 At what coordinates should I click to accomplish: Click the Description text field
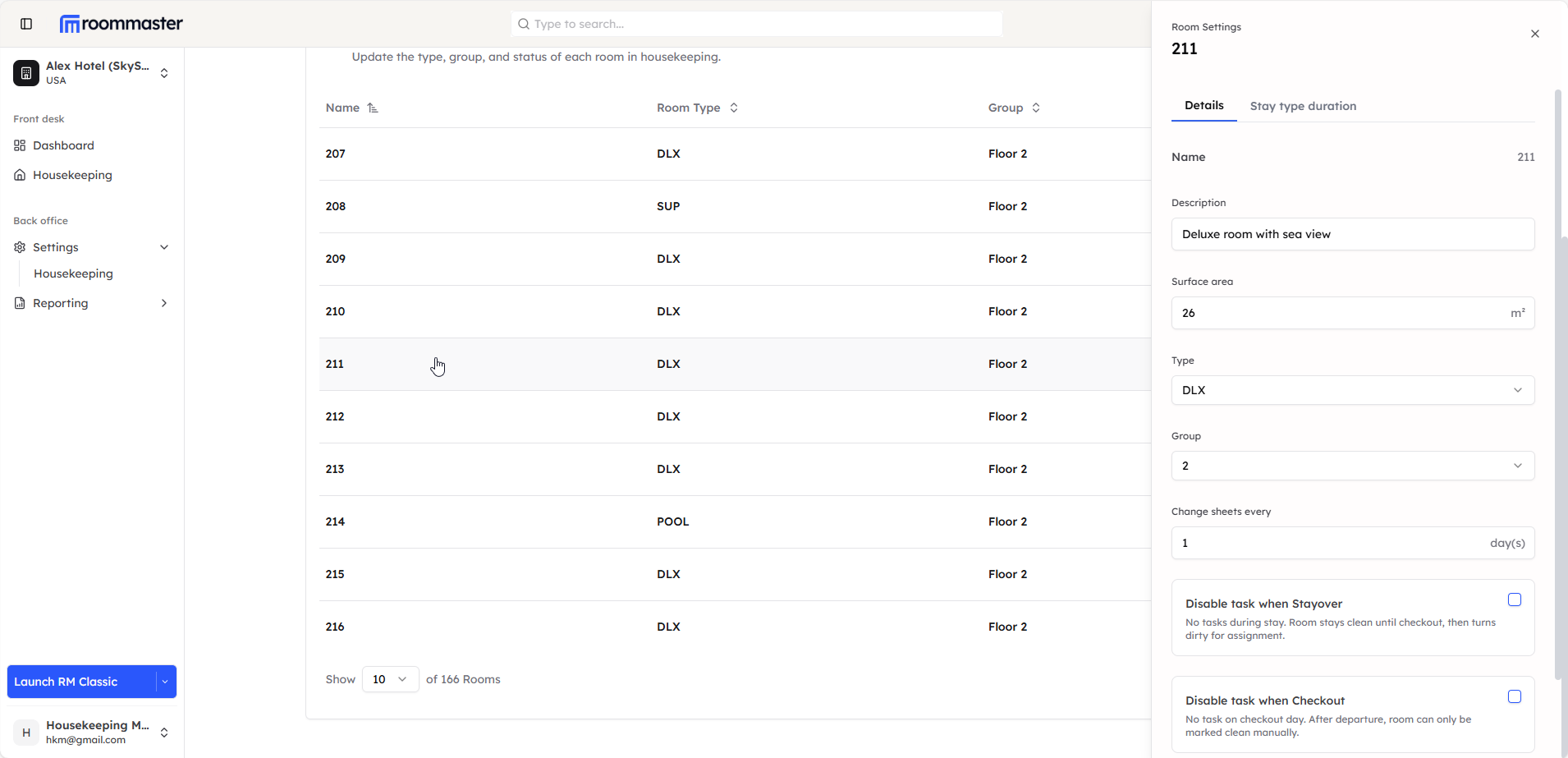1352,234
